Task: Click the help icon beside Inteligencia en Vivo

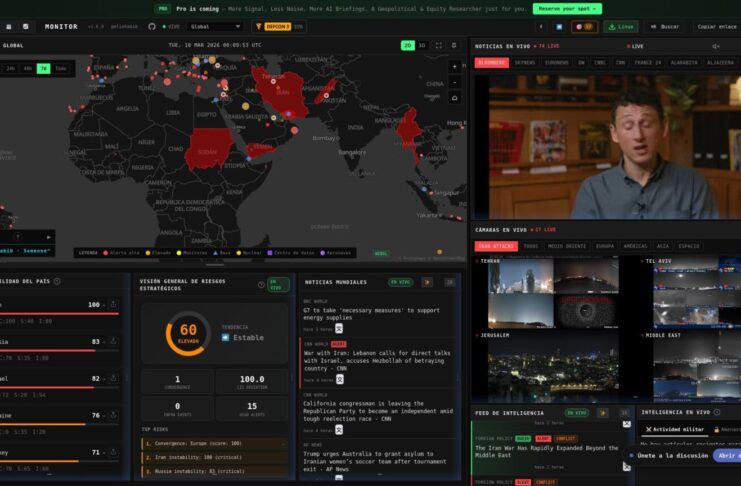Action: [717, 412]
